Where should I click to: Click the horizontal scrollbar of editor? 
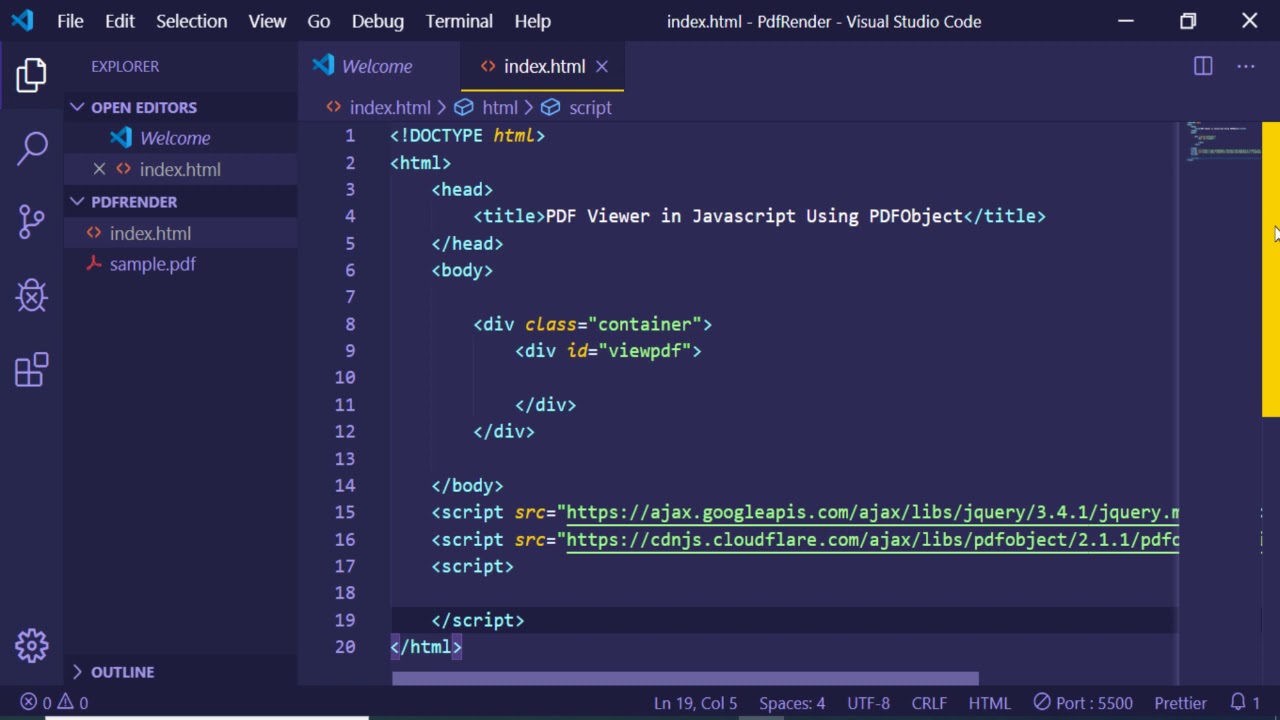(x=685, y=679)
